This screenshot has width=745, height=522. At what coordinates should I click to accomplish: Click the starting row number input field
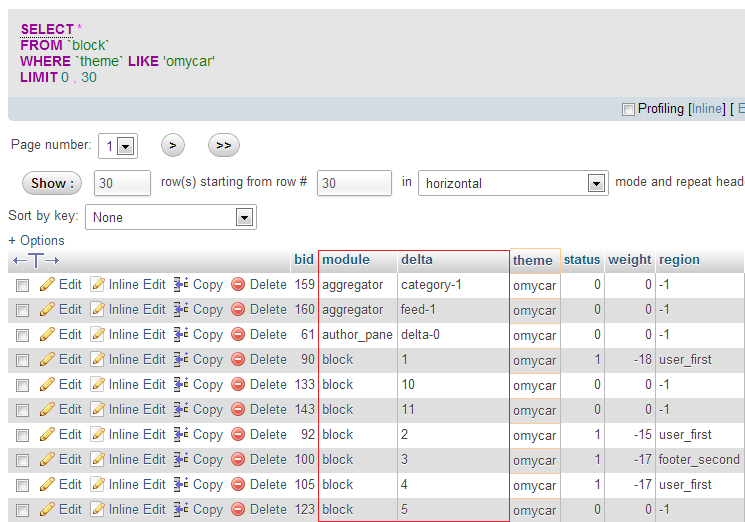[x=354, y=184]
